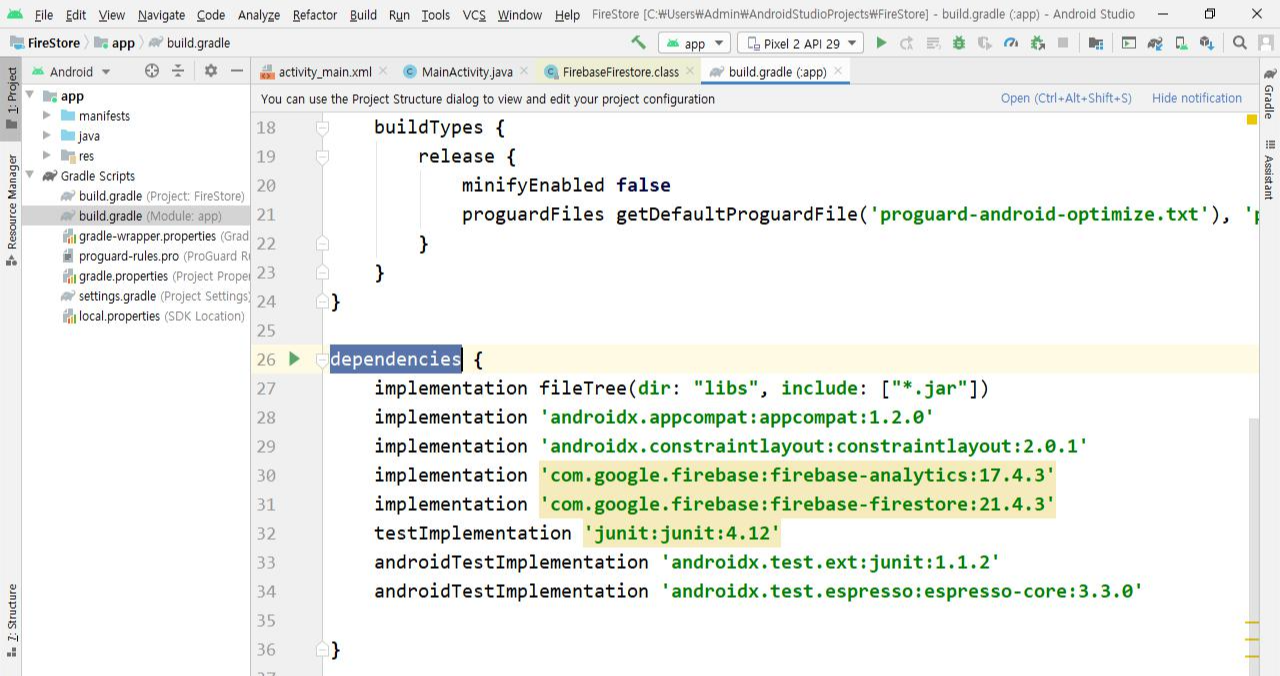1280x676 pixels.
Task: Click the user account avatar icon
Action: click(1264, 43)
